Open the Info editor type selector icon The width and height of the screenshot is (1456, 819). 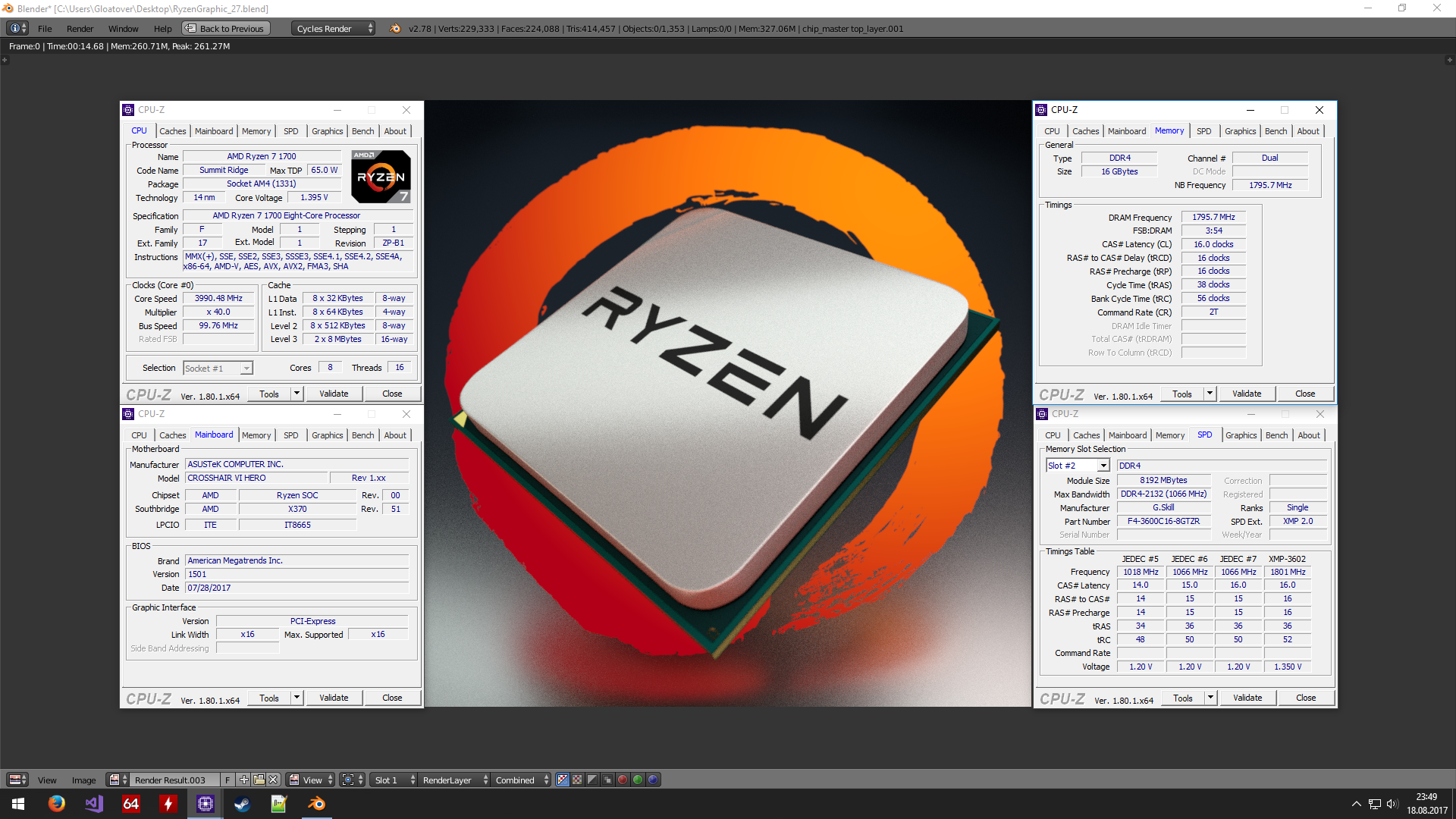17,28
